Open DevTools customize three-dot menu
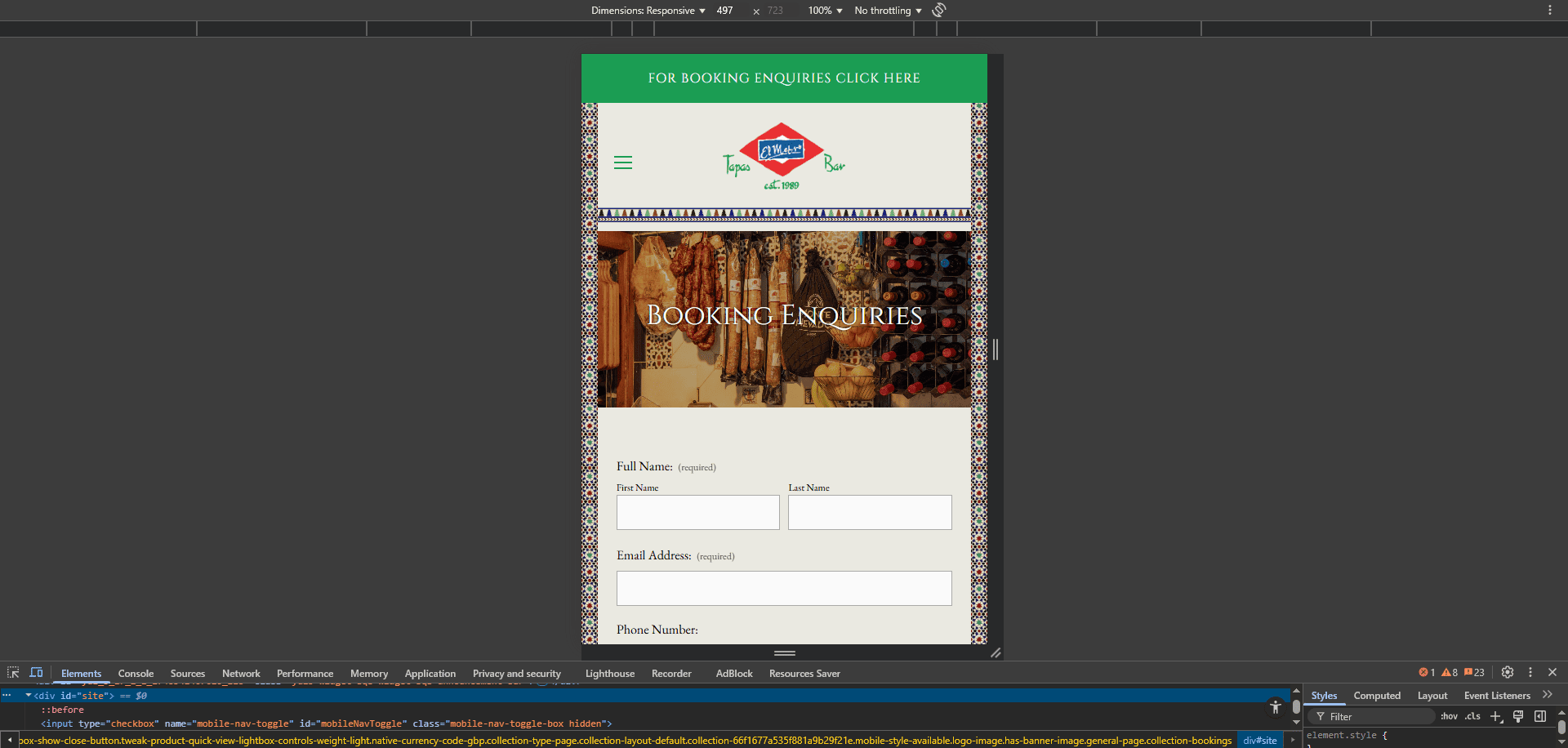The image size is (1568, 748). [x=1530, y=672]
